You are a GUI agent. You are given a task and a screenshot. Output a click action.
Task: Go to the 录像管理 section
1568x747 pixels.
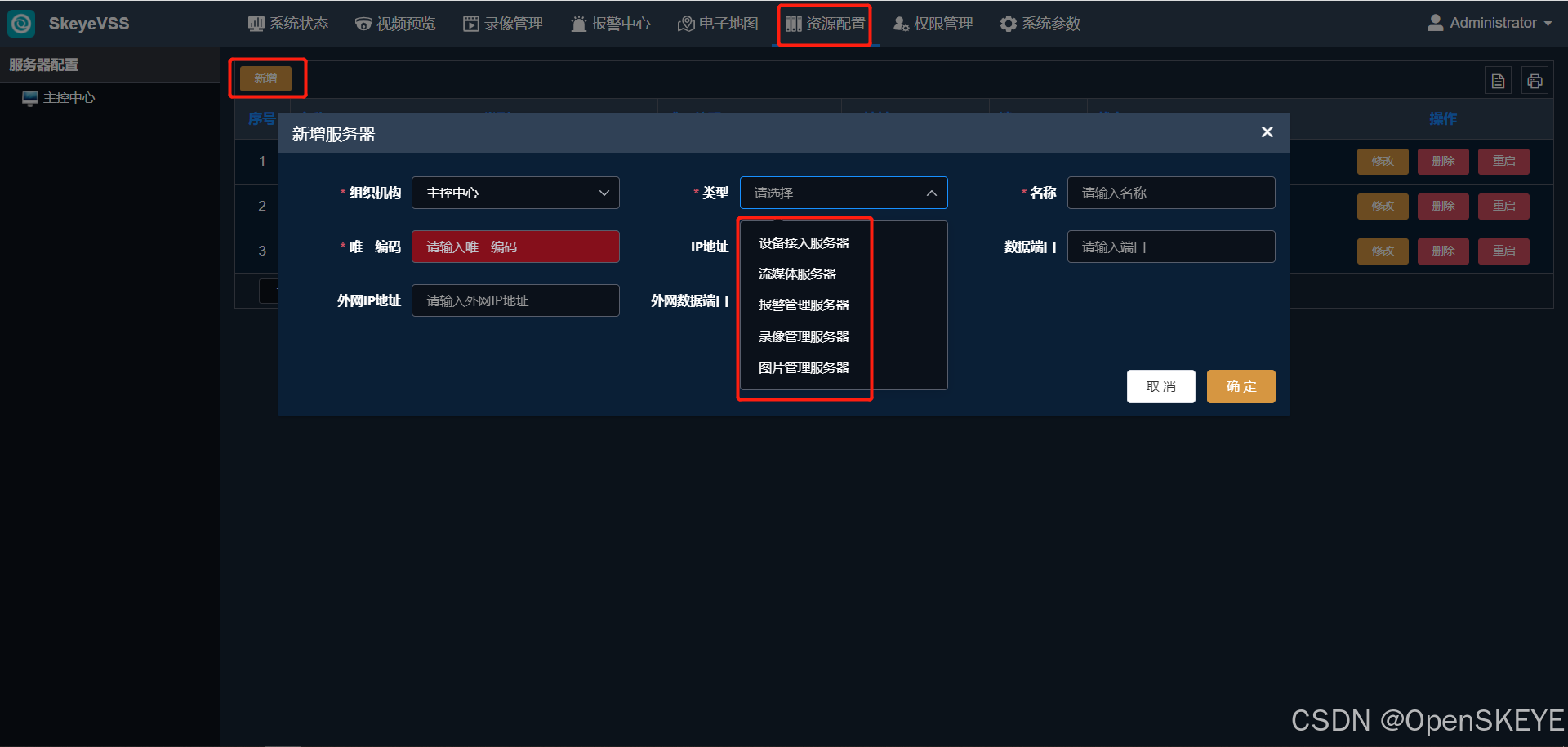[x=503, y=24]
